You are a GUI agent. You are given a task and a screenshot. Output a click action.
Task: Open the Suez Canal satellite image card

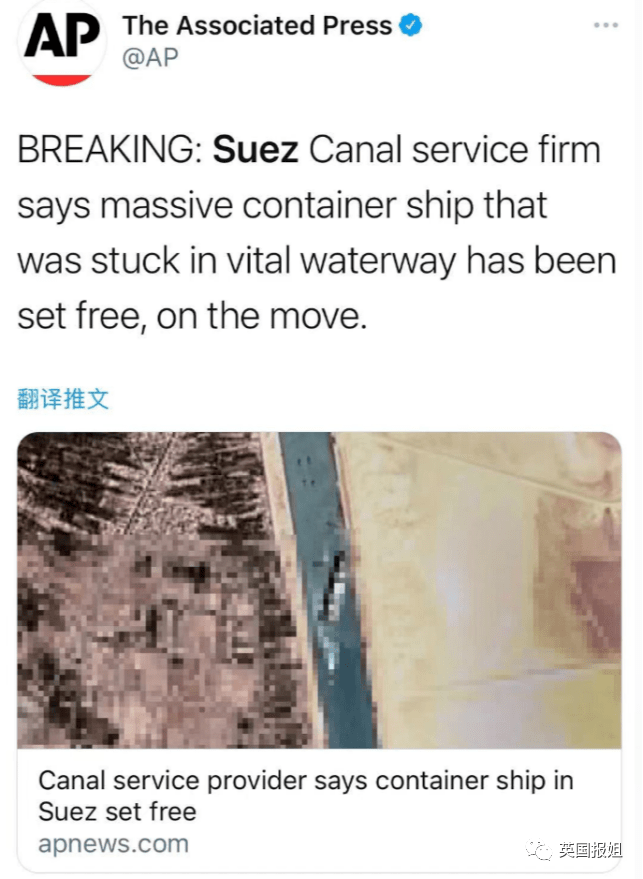click(x=319, y=590)
